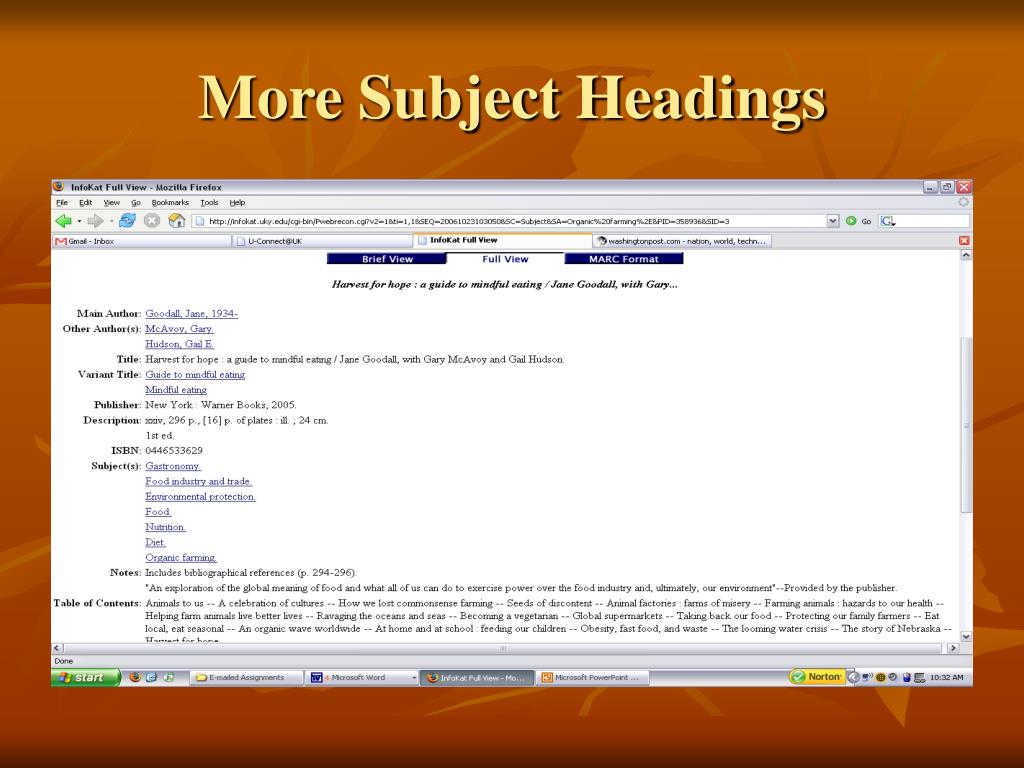Launch Firefox from the quick launch icon
Viewport: 1024px width, 768px height.
(135, 677)
